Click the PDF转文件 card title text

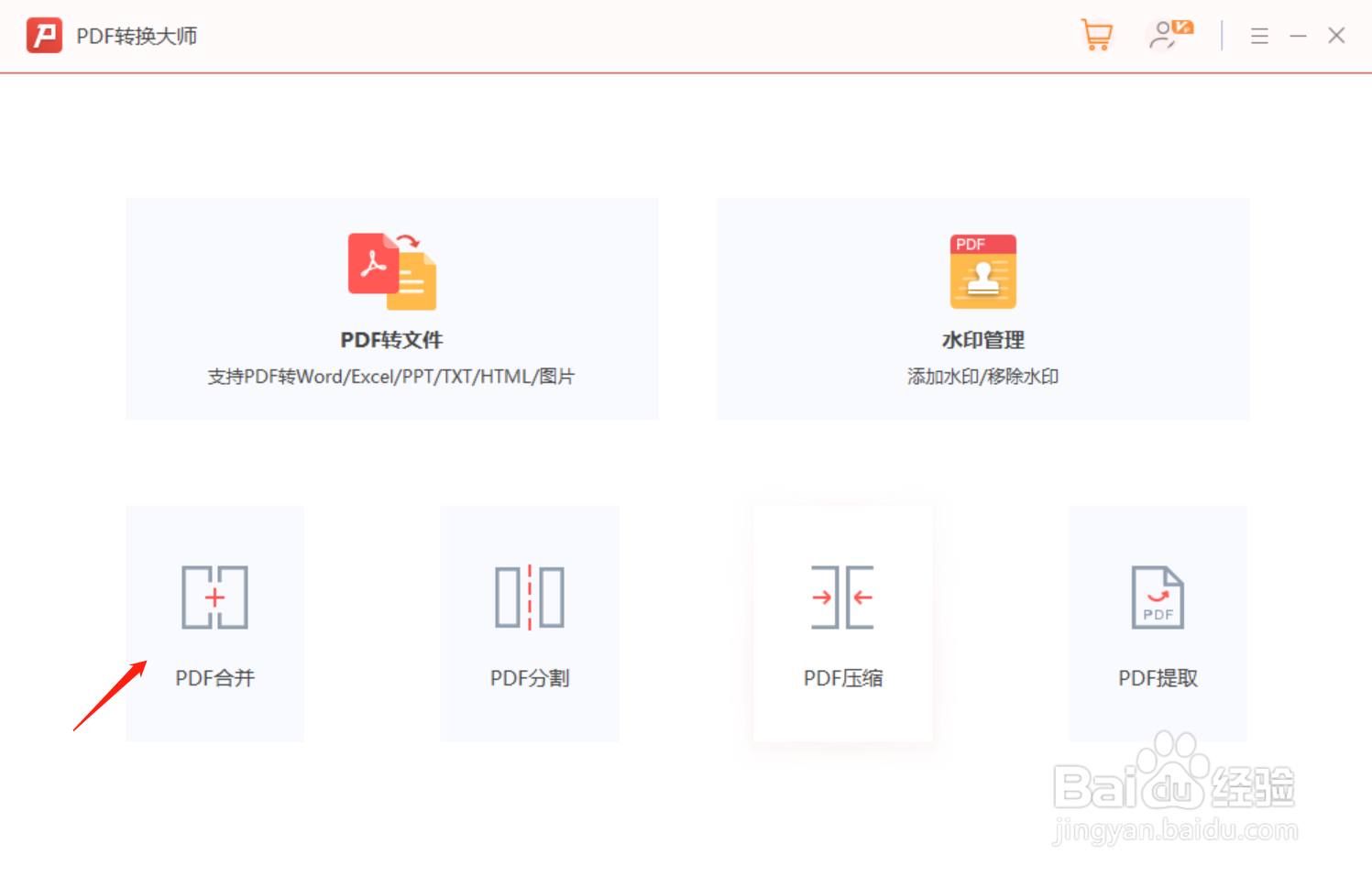pyautogui.click(x=390, y=340)
